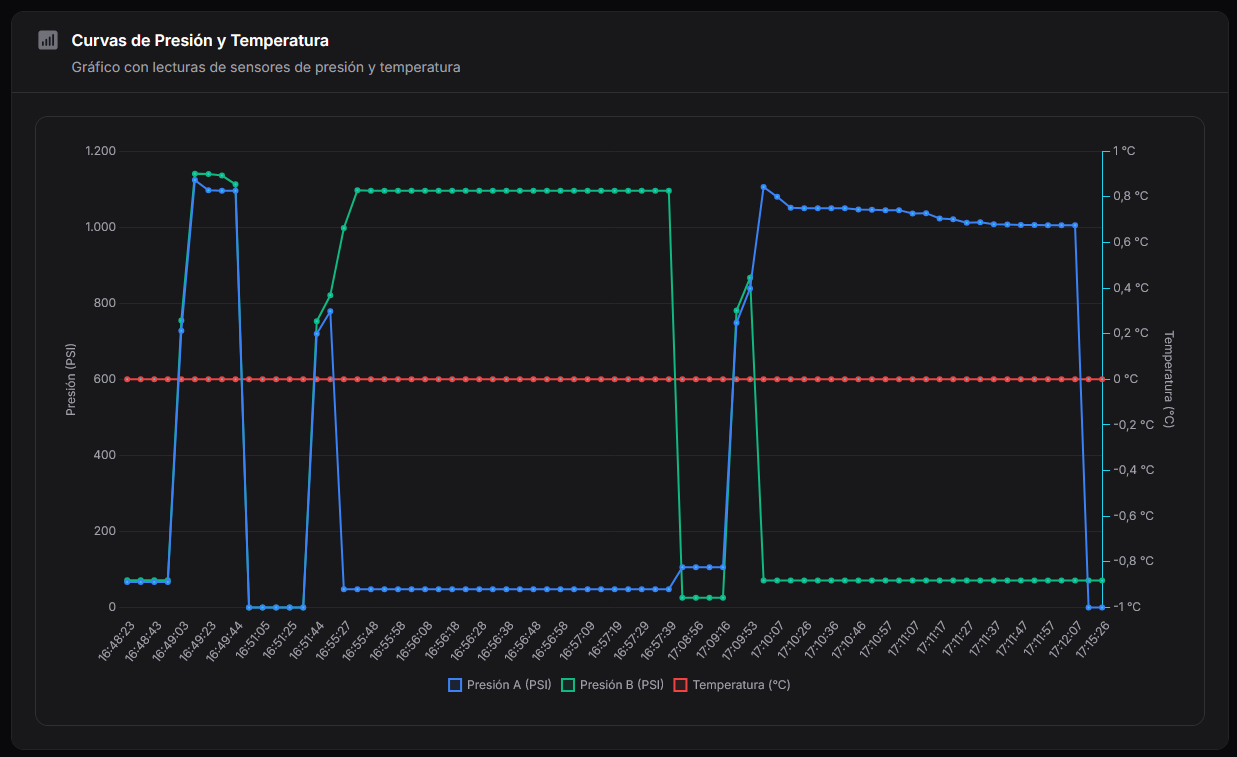Click the 200 left axis tick label
Screen dimensions: 1237x757
point(105,531)
